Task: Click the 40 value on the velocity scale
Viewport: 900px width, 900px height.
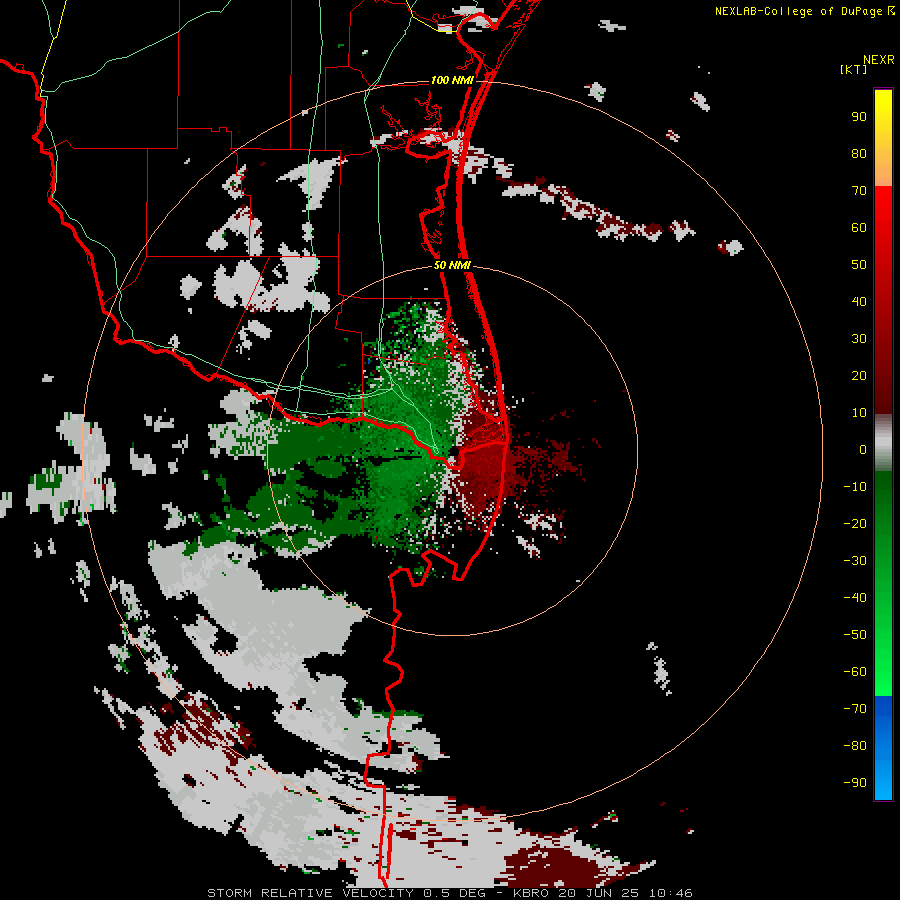Action: [859, 301]
